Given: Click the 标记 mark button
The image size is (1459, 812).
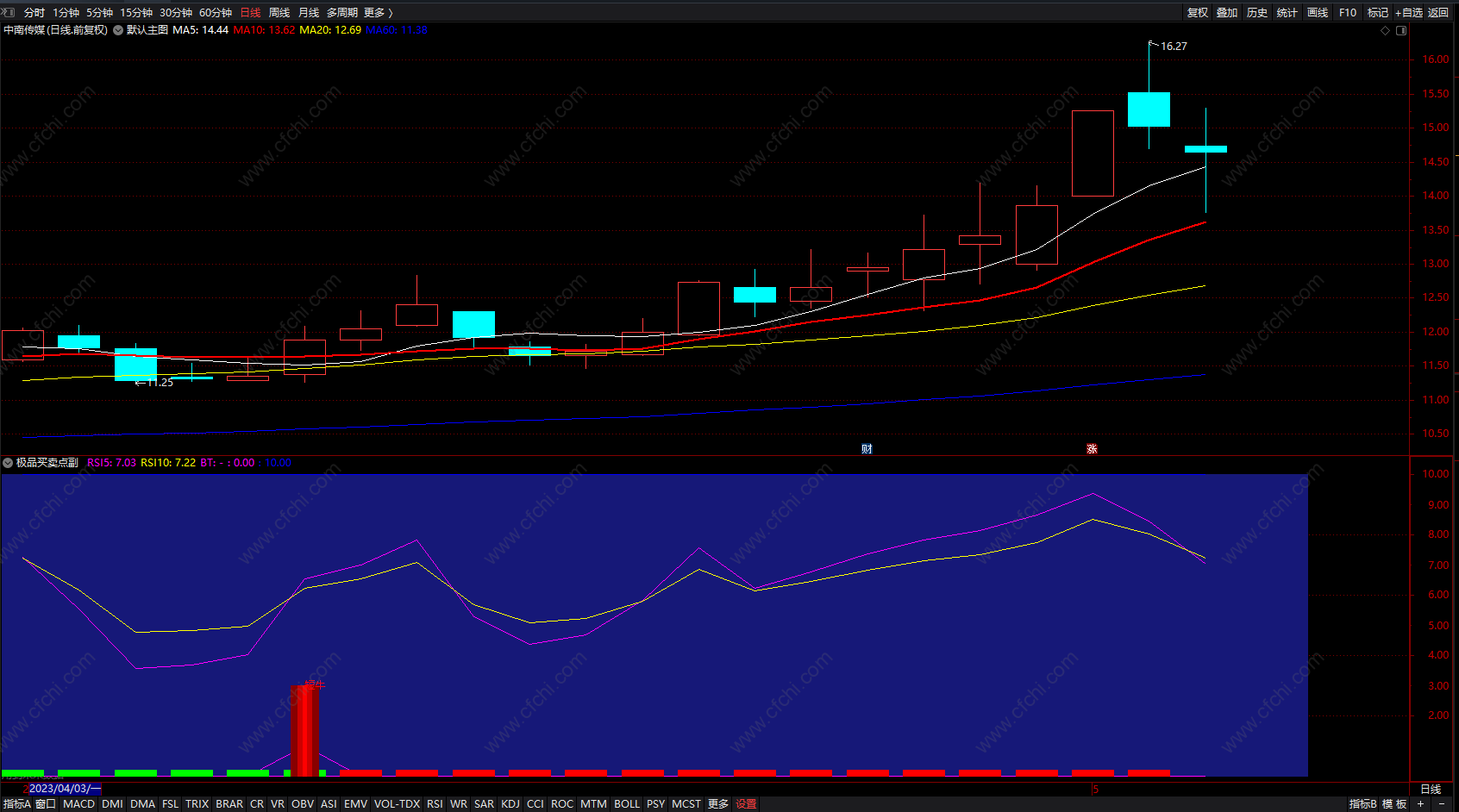Looking at the screenshot, I should (1378, 12).
